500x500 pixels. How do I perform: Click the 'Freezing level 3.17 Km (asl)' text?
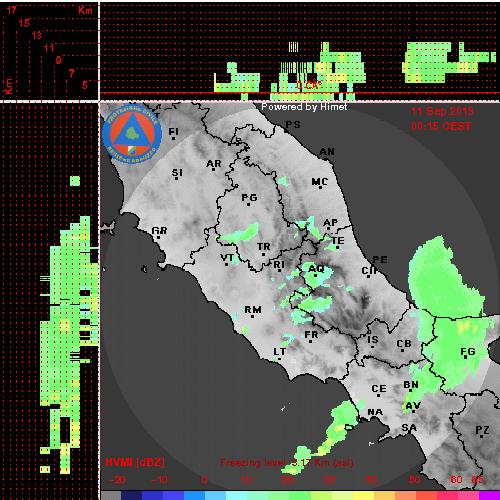click(x=287, y=463)
